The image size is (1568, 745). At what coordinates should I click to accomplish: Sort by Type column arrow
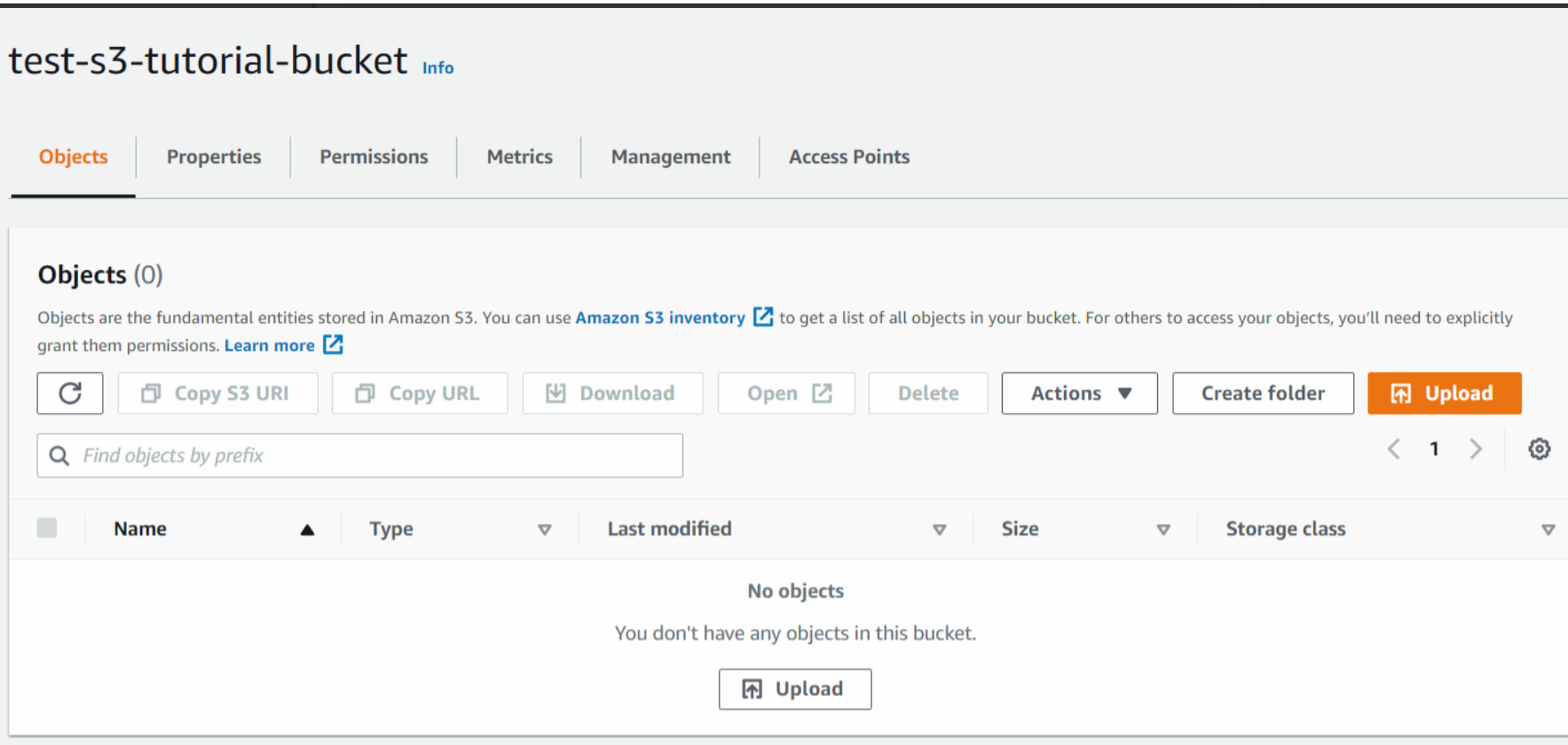tap(545, 530)
